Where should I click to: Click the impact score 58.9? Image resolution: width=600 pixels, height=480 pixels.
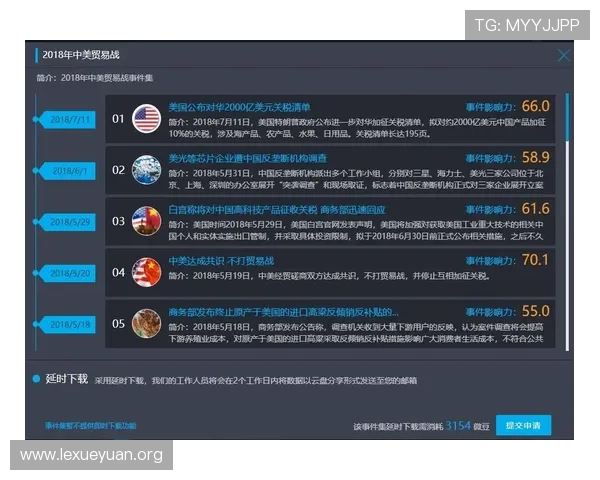tap(535, 158)
